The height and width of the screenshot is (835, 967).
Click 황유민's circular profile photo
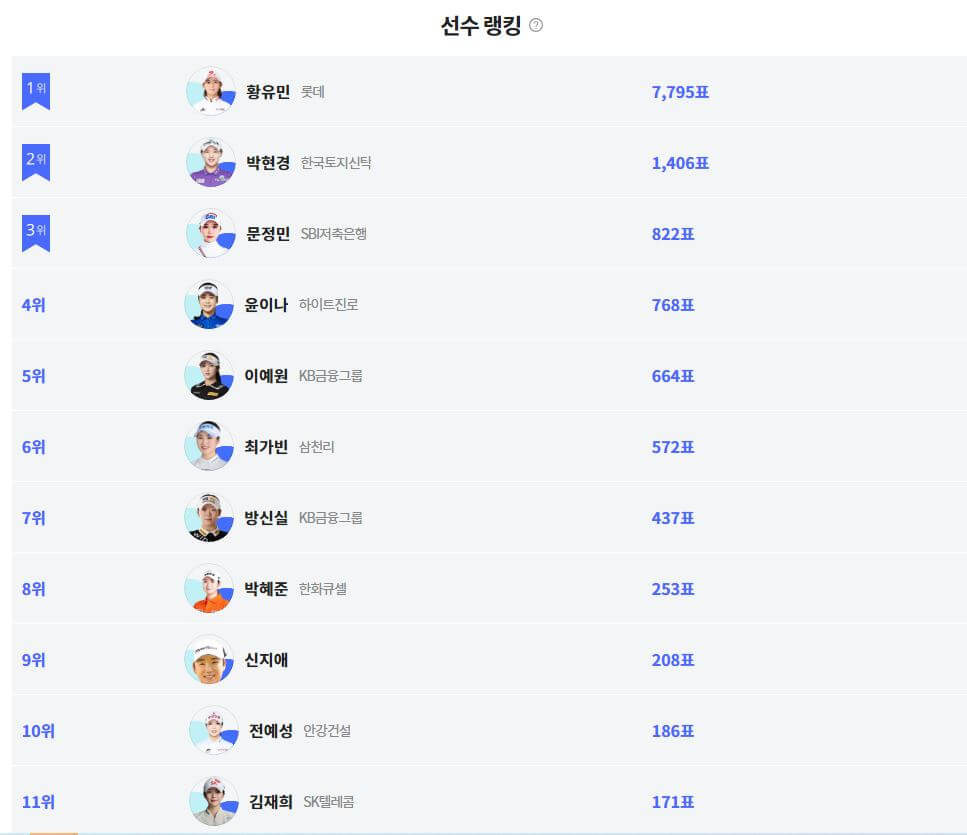(210, 91)
